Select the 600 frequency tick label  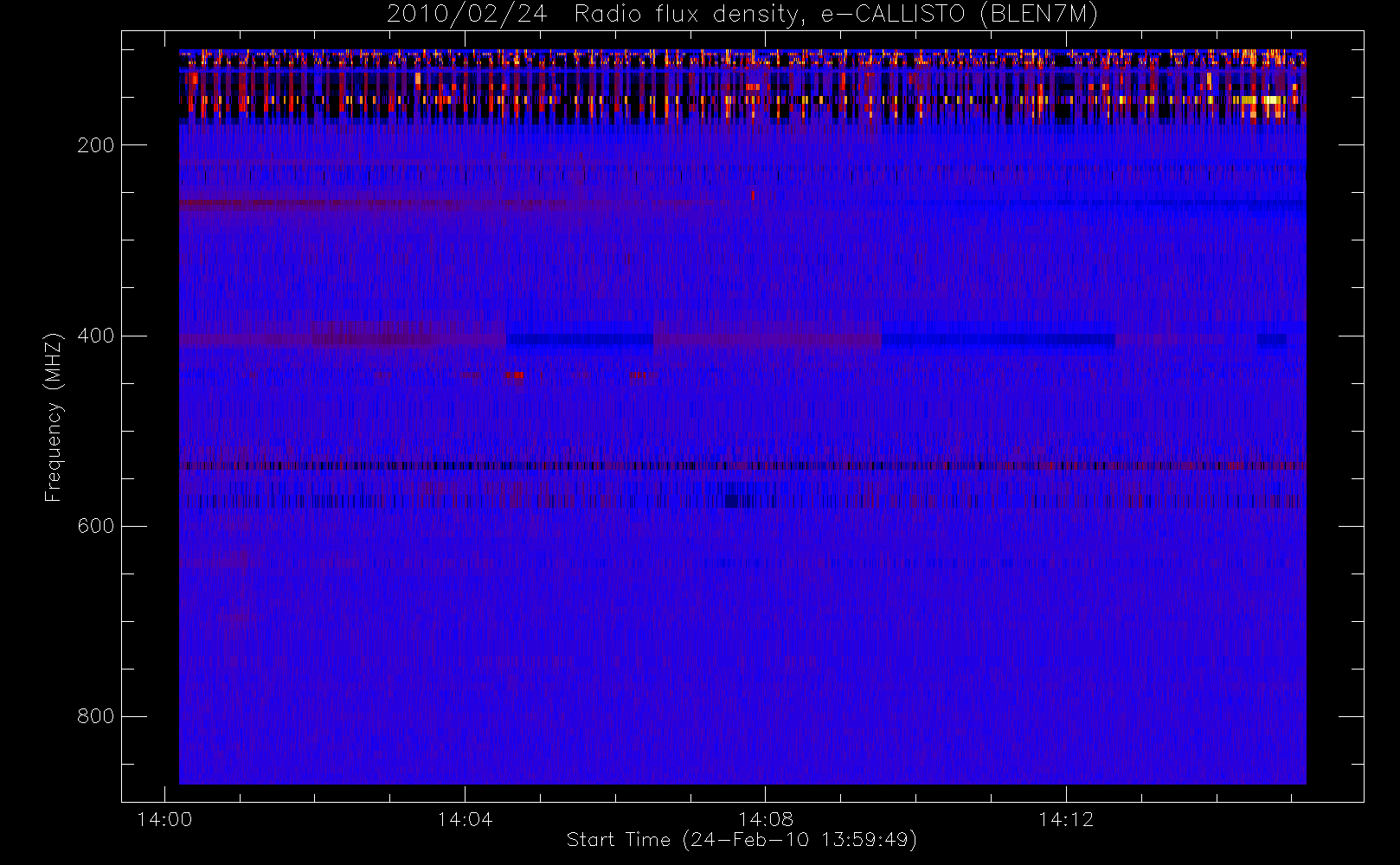[x=95, y=526]
